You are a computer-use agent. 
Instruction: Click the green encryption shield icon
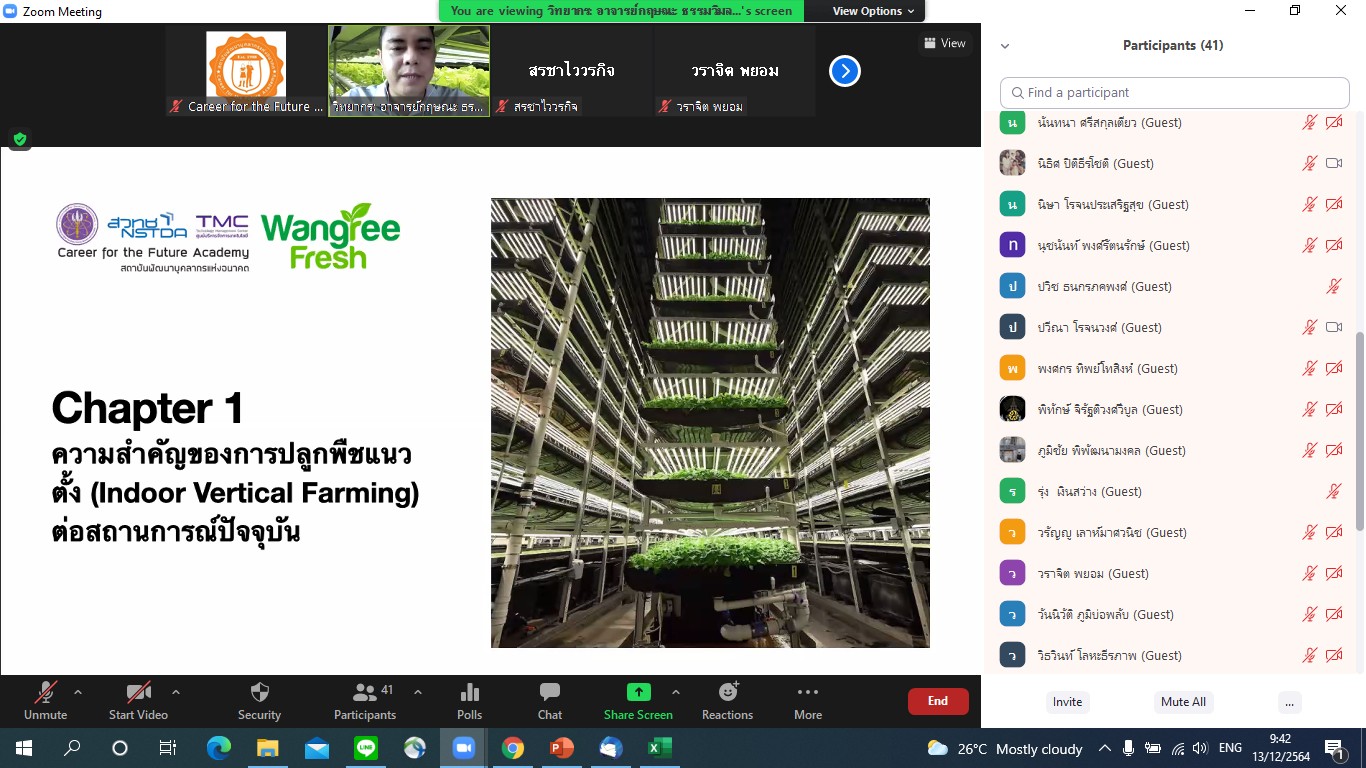pyautogui.click(x=19, y=139)
